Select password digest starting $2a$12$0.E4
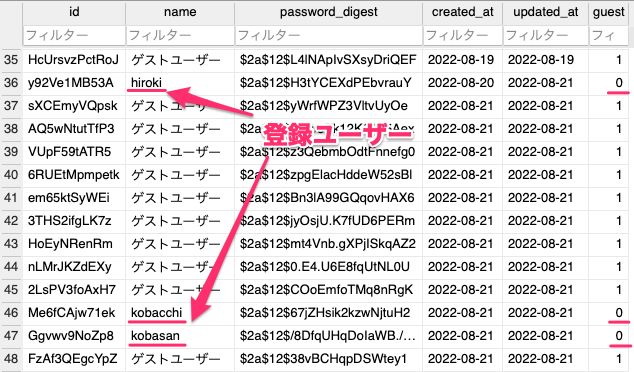This screenshot has width=634, height=372. 328,267
